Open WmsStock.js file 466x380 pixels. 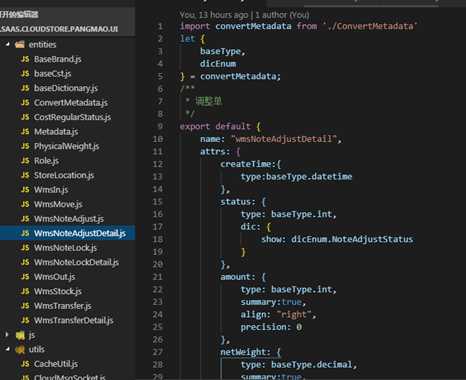[x=58, y=291]
